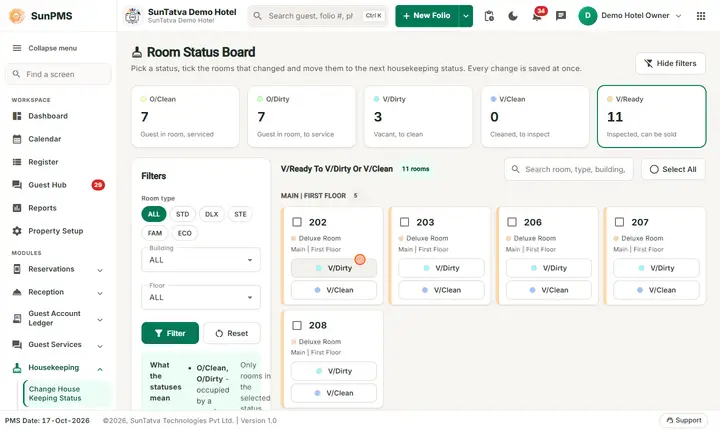The width and height of the screenshot is (720, 430).
Task: Open the Building ALL dropdown
Action: pos(201,260)
